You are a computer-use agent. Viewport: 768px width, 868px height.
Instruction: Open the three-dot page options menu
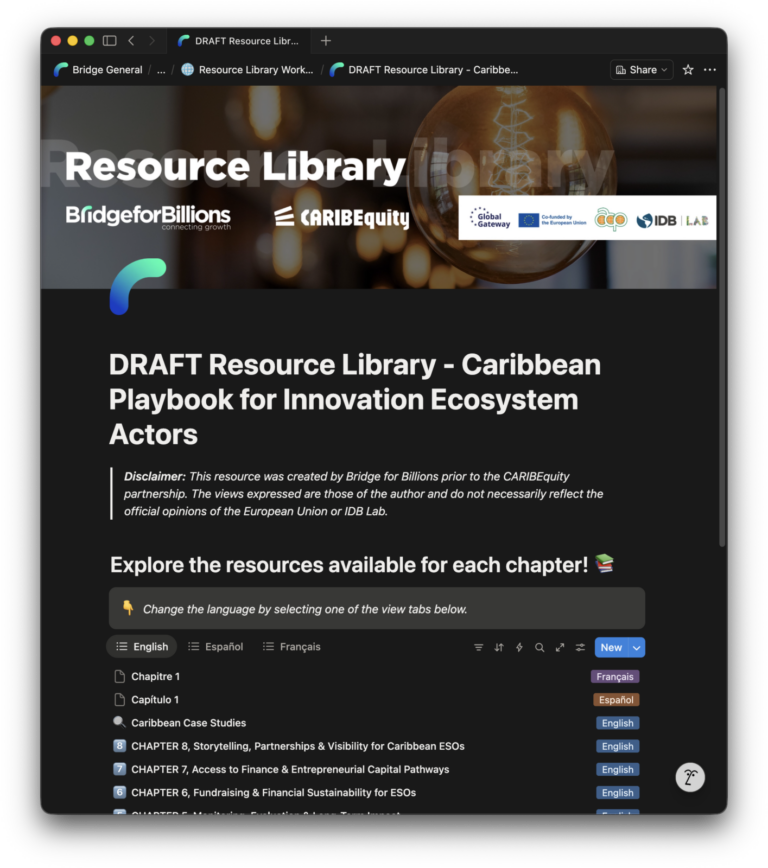(x=710, y=70)
